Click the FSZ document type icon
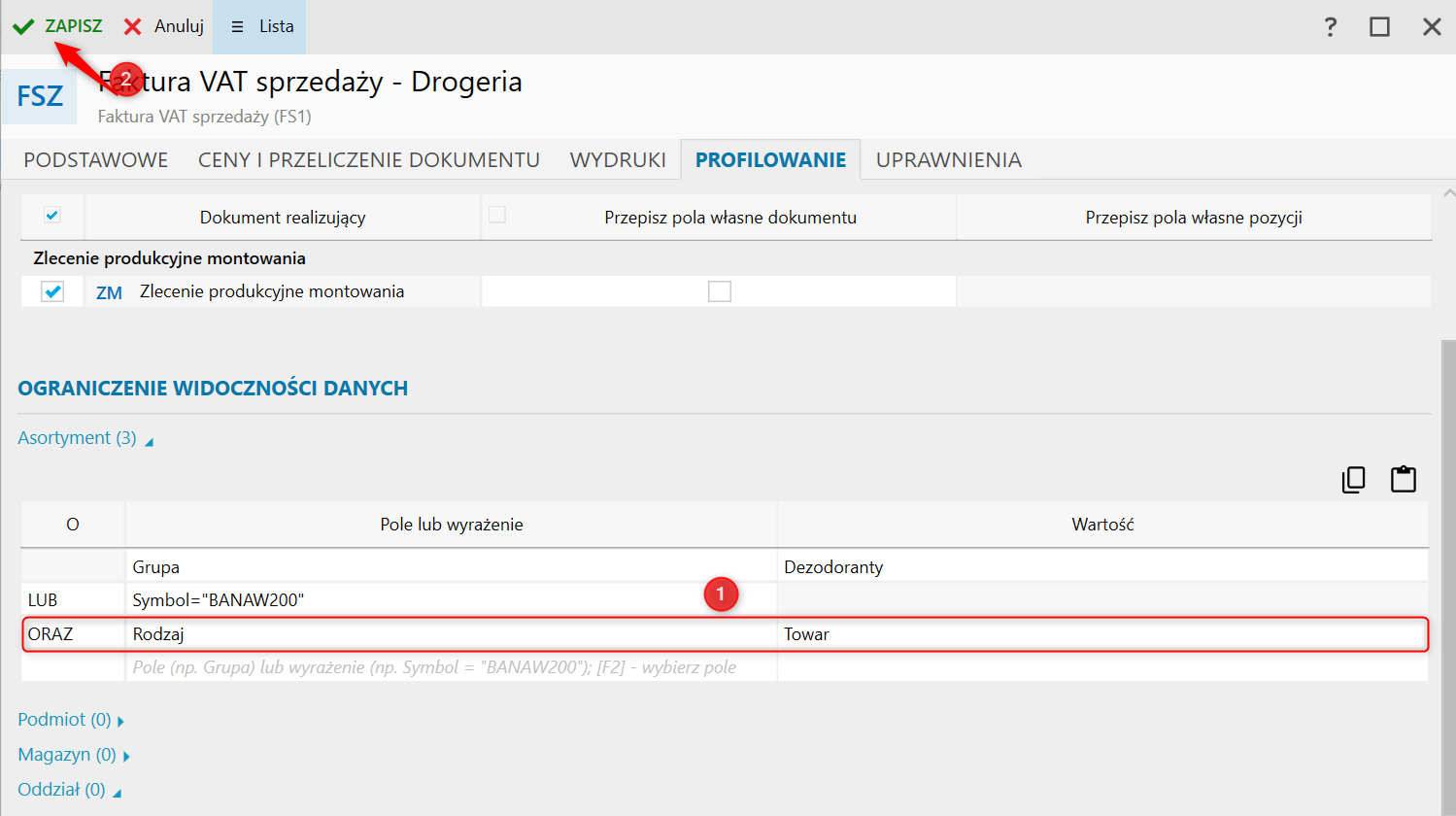Screen dimensions: 1456x816 [x=40, y=96]
